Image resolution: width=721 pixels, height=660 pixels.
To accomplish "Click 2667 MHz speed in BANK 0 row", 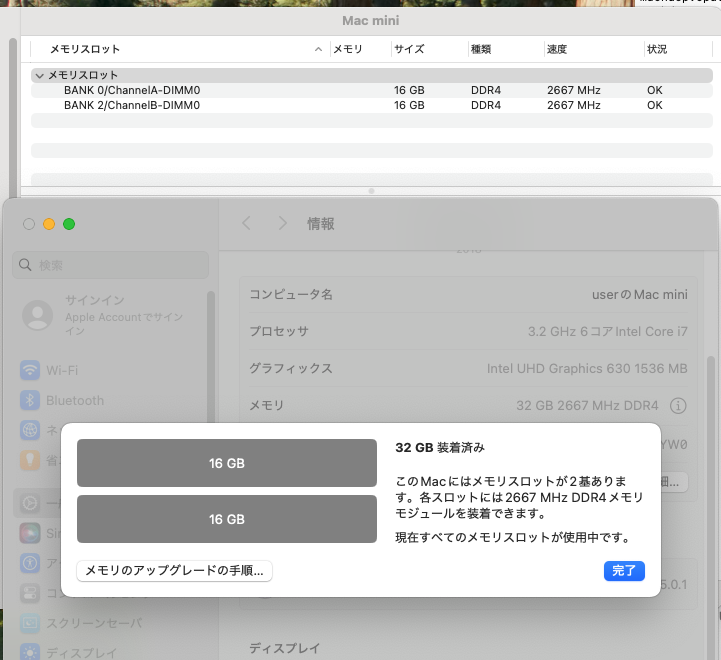I will tap(573, 90).
